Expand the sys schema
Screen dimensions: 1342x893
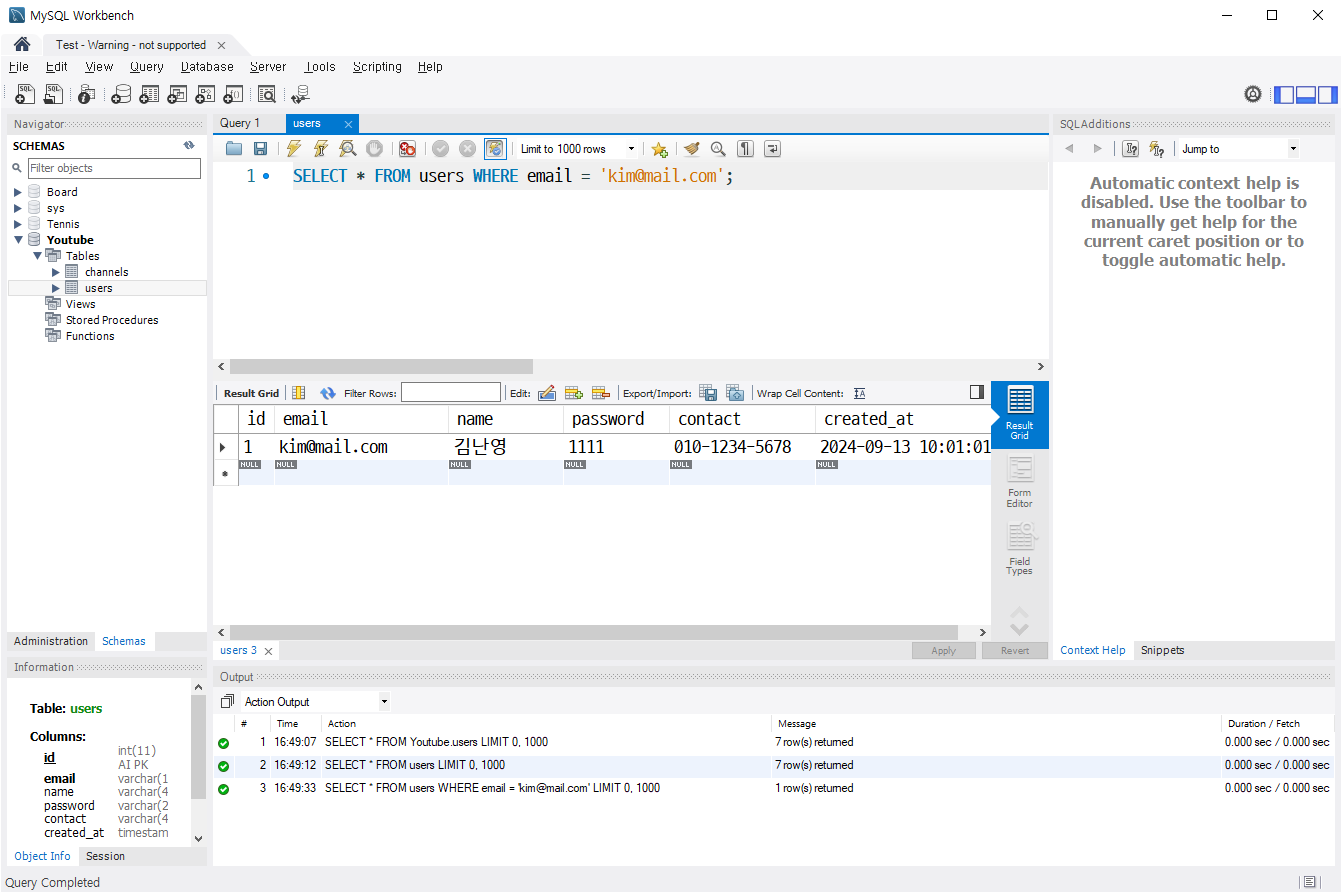pos(18,208)
